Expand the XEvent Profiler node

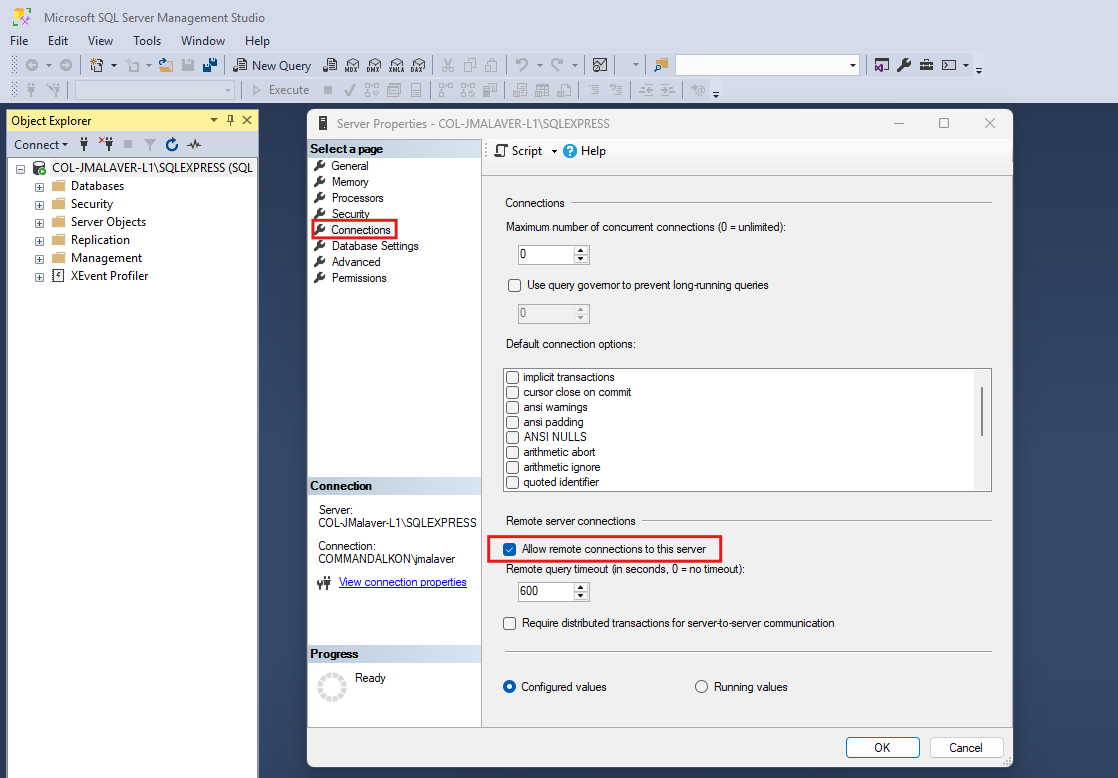[39, 277]
